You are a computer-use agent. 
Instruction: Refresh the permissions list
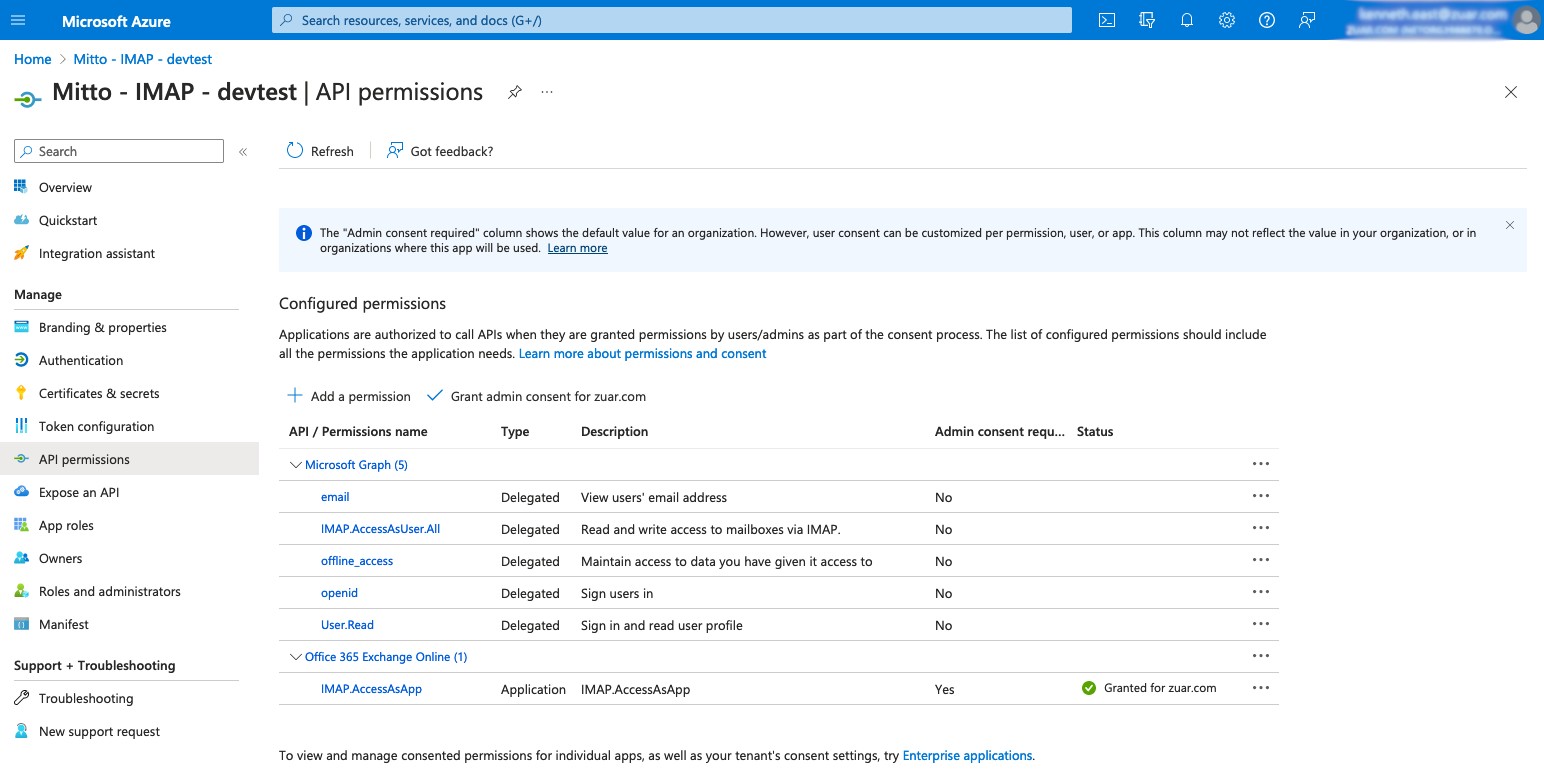321,151
